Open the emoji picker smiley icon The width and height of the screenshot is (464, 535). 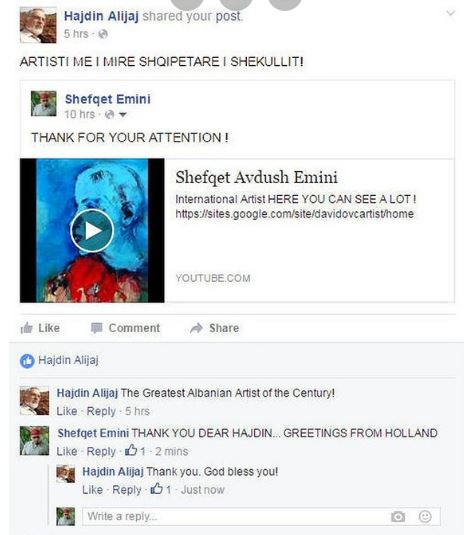425,516
